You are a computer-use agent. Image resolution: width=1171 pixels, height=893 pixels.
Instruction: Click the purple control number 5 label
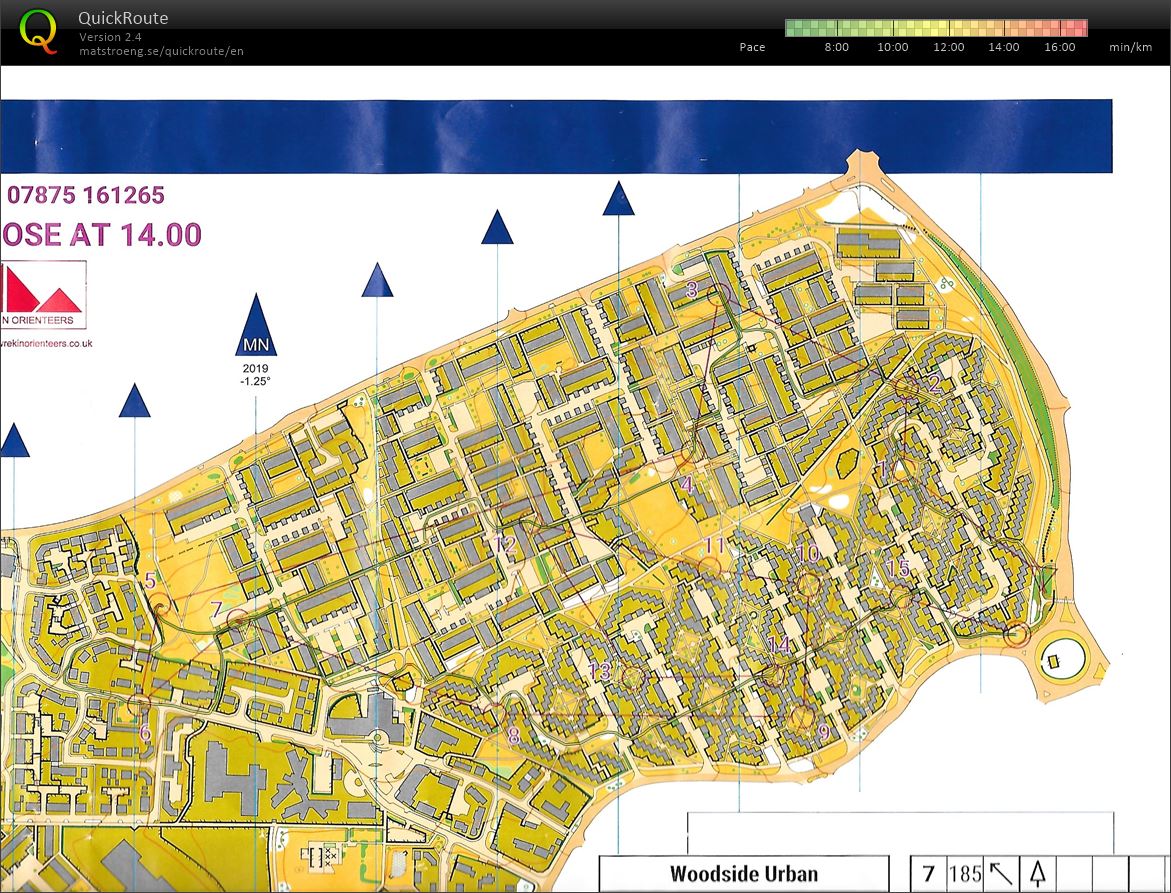click(x=150, y=580)
